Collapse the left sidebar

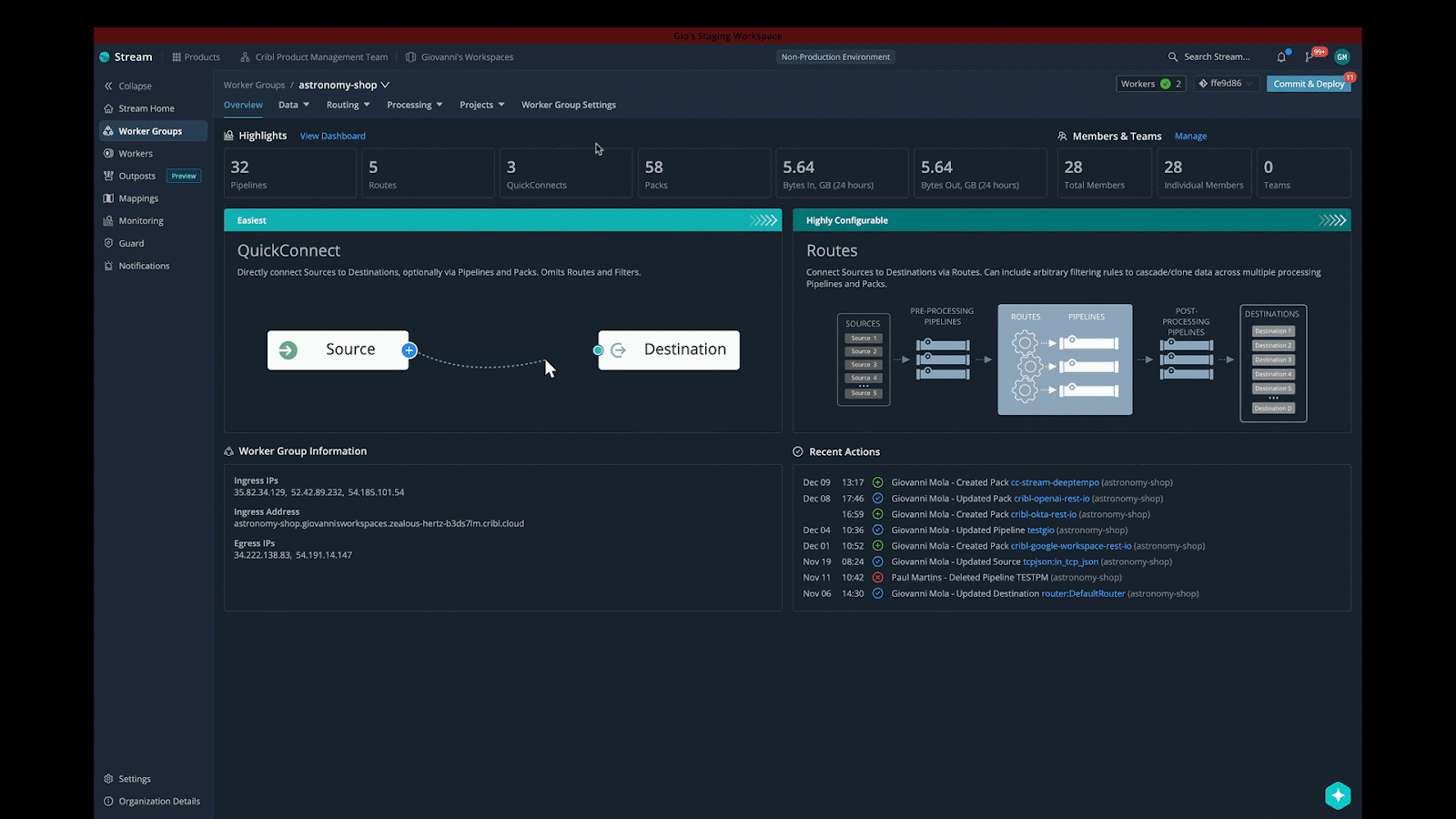coord(127,86)
